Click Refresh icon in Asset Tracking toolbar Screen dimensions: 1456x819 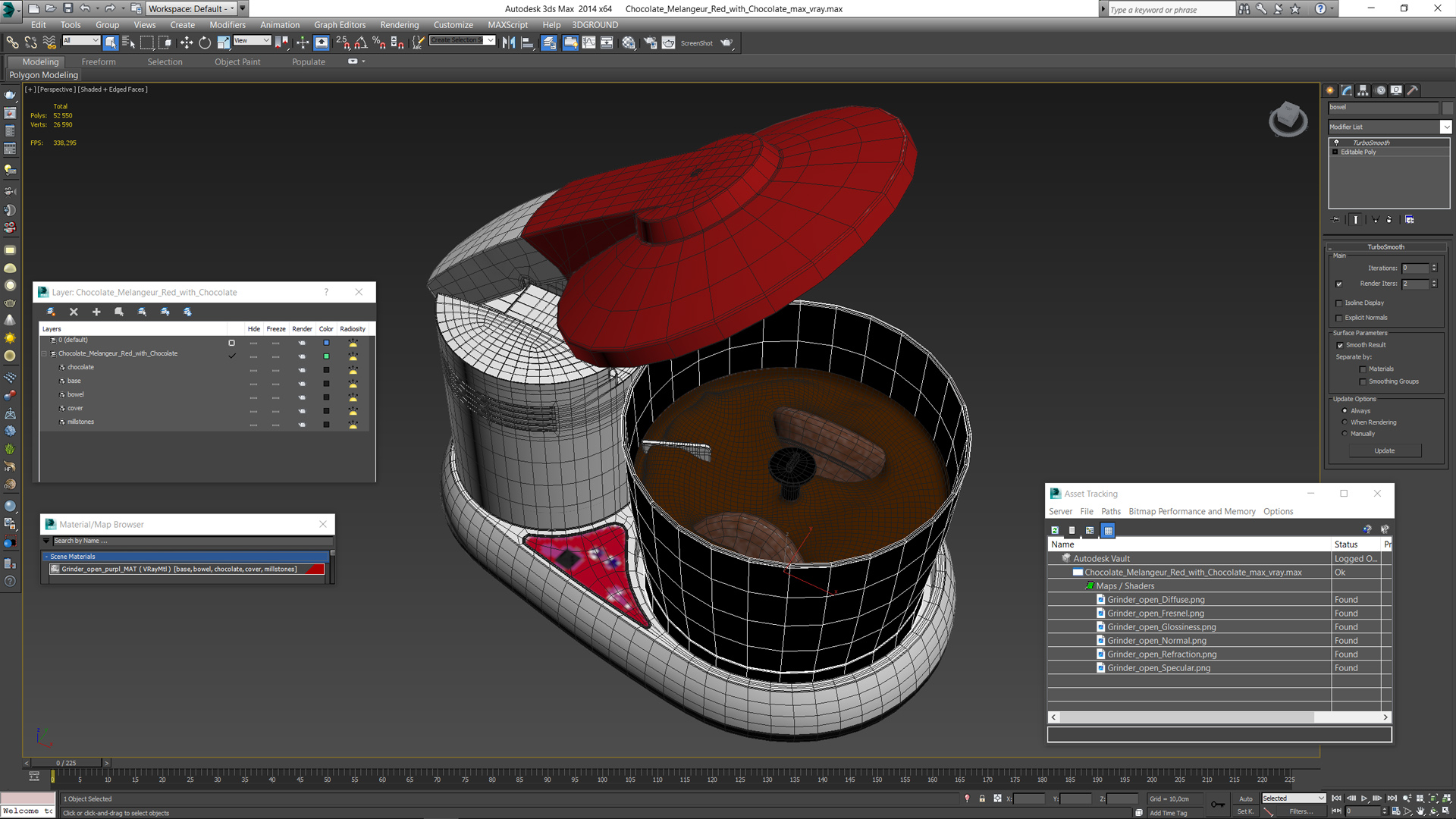tap(1055, 530)
